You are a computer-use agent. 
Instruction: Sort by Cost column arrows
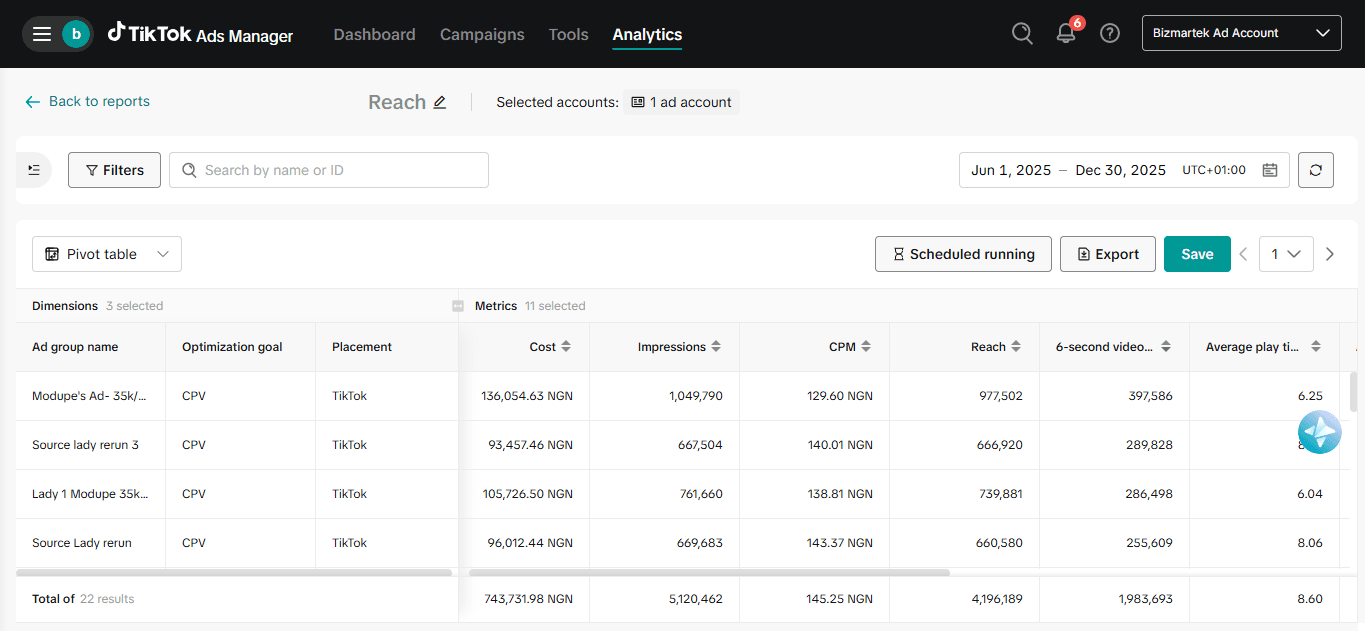pyautogui.click(x=566, y=347)
